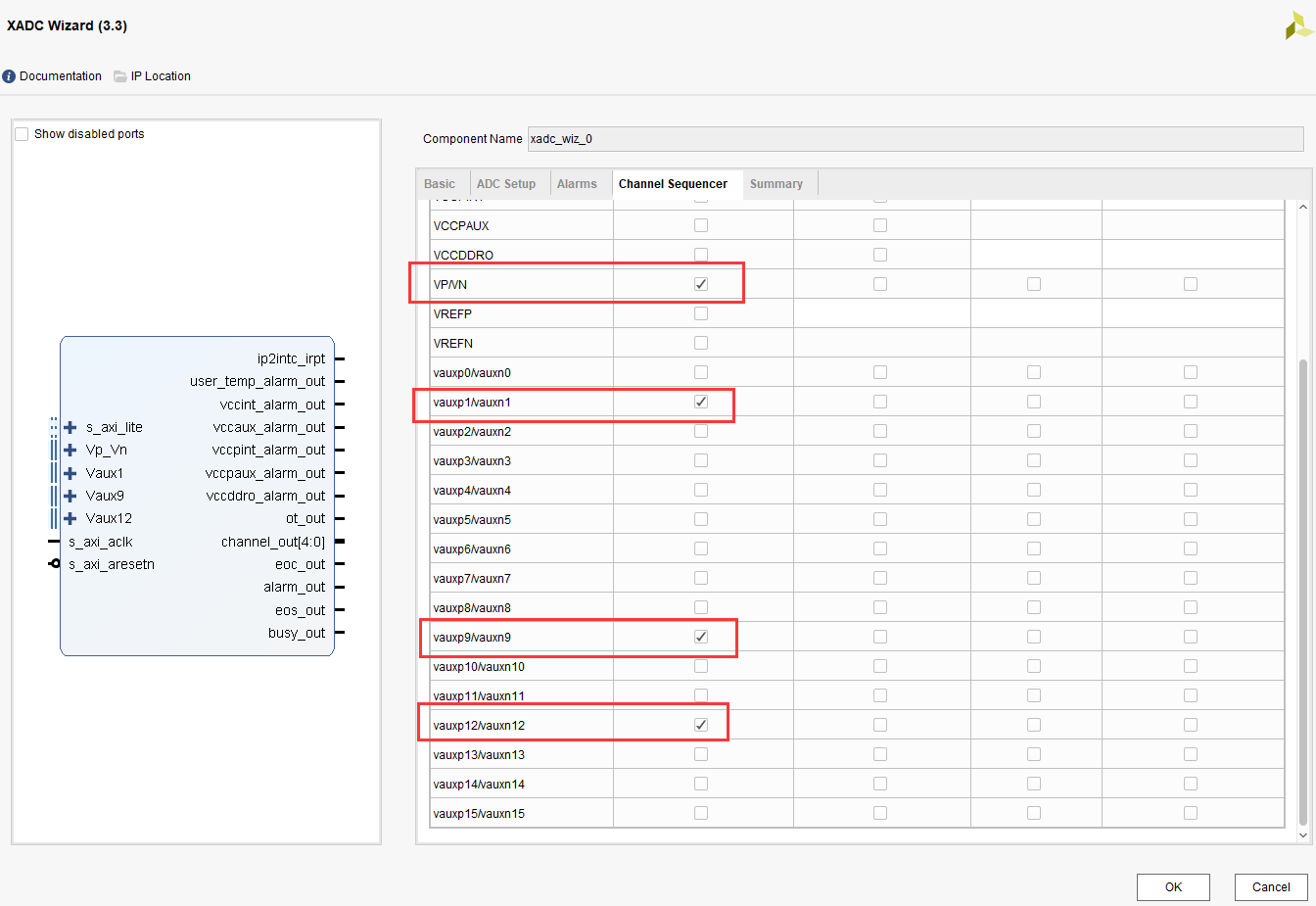Click the OK button
This screenshot has height=906, width=1316.
click(x=1173, y=887)
